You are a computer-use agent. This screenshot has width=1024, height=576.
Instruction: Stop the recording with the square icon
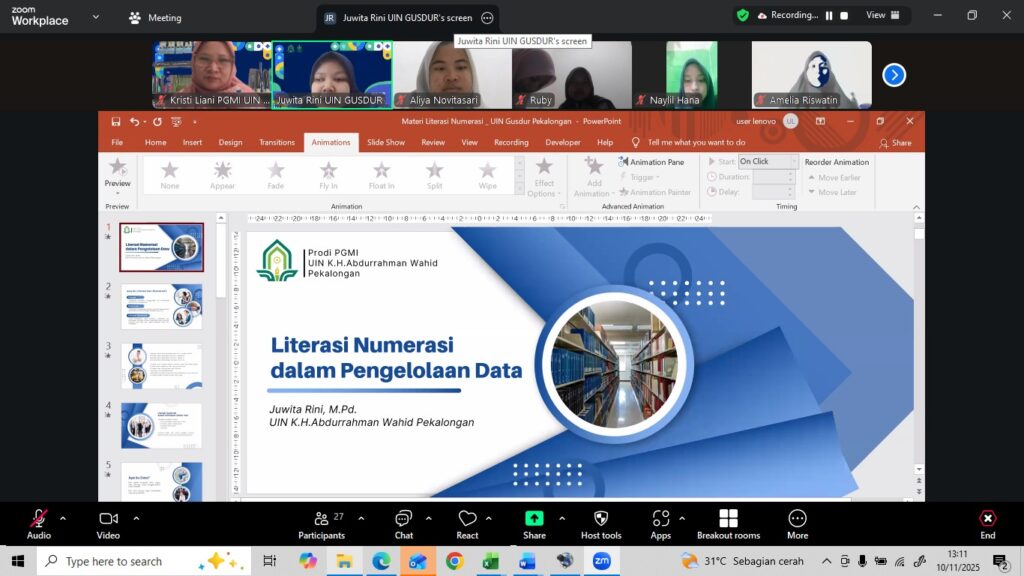coord(844,16)
